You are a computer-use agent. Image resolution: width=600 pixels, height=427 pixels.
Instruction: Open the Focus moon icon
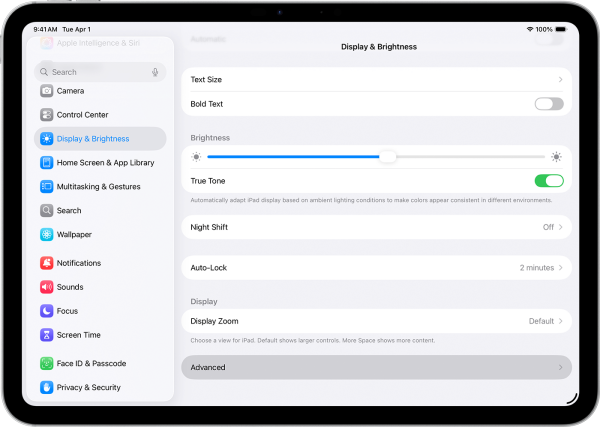[47, 311]
